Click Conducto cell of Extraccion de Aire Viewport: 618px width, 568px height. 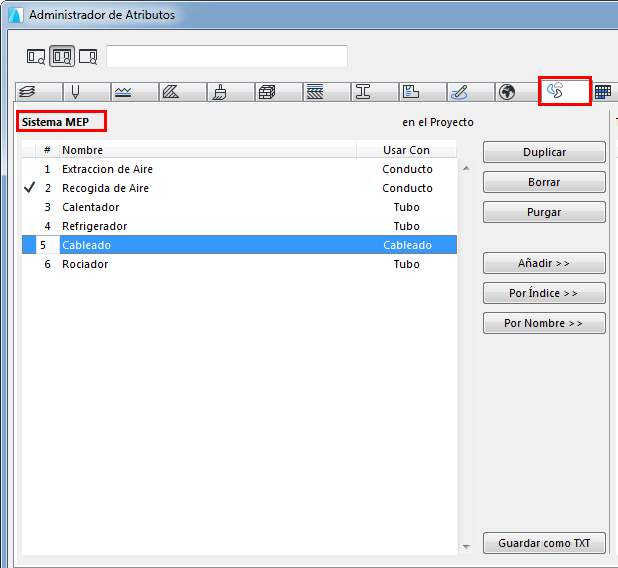pyautogui.click(x=408, y=169)
